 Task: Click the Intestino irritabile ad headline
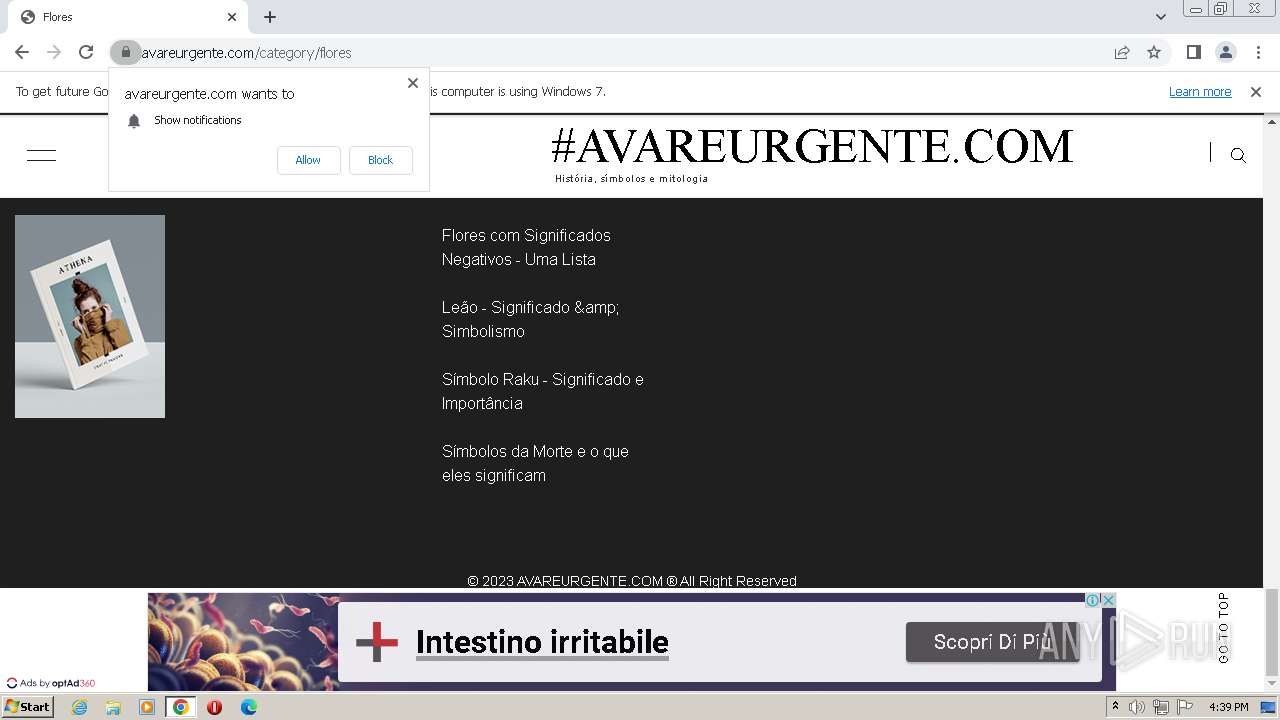coord(542,642)
